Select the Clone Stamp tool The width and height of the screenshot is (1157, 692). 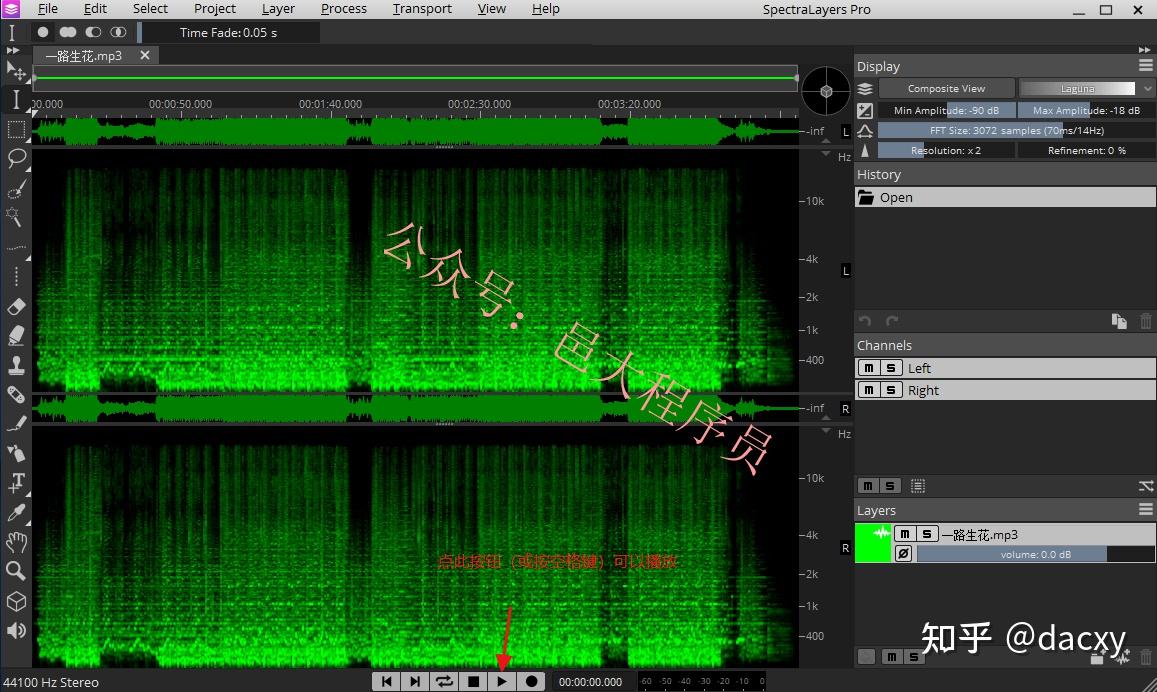point(15,365)
